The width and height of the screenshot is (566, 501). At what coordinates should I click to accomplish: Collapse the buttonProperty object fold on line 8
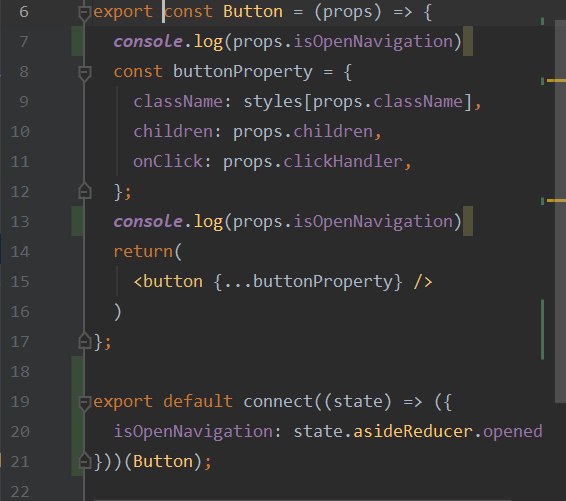(x=84, y=73)
